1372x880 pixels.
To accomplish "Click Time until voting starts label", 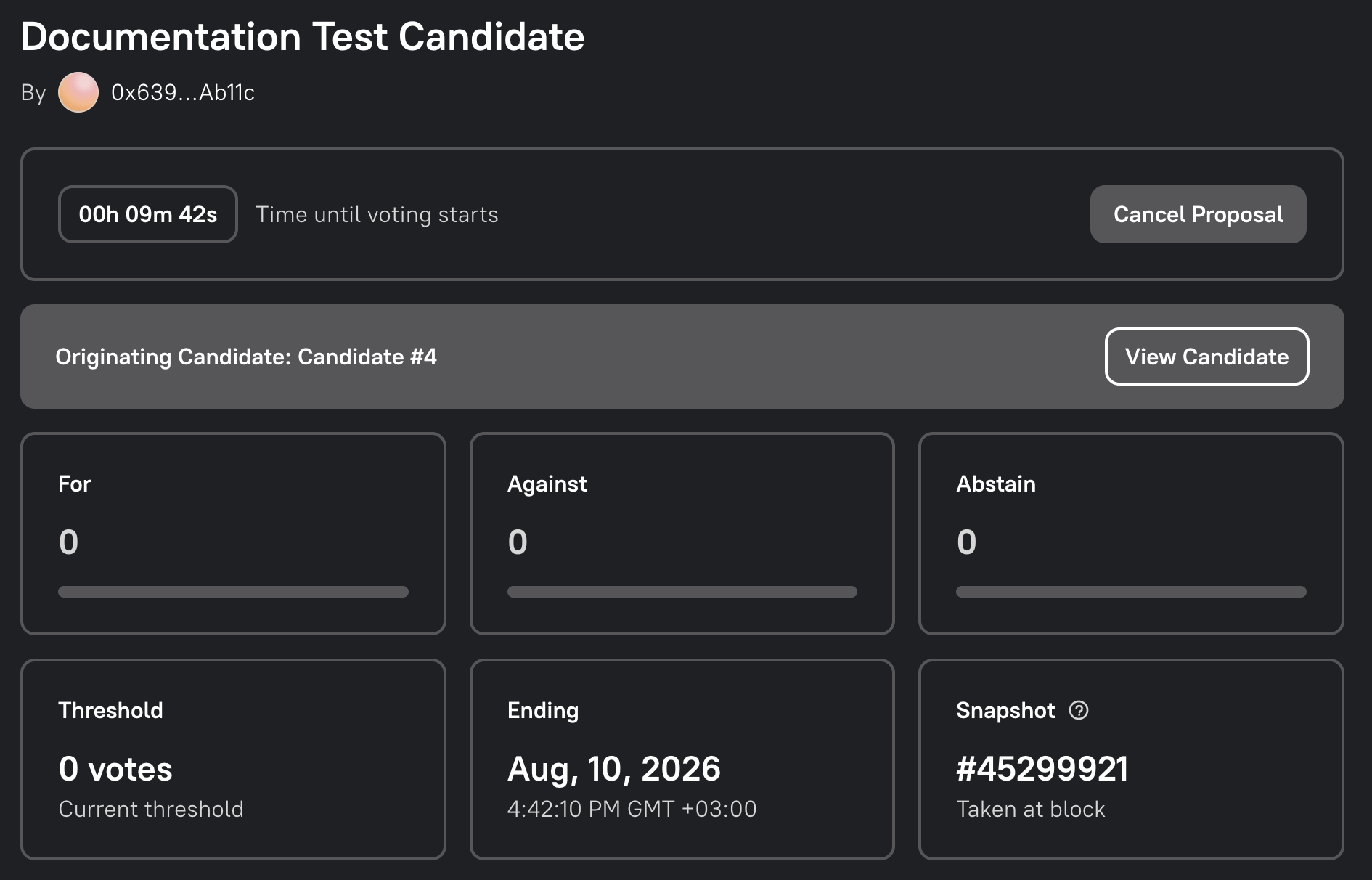I will coord(377,215).
